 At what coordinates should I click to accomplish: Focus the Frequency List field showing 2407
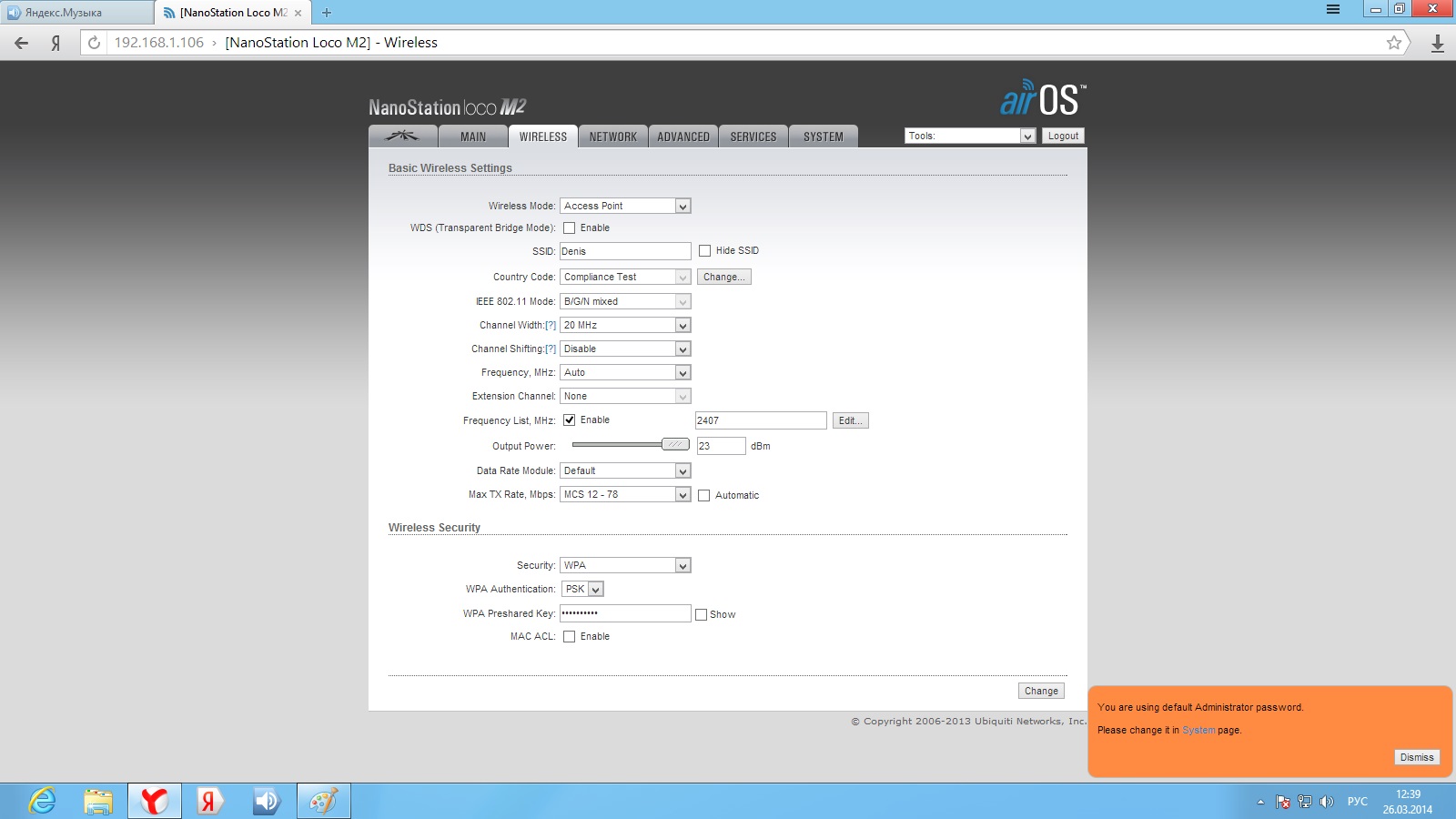[761, 420]
